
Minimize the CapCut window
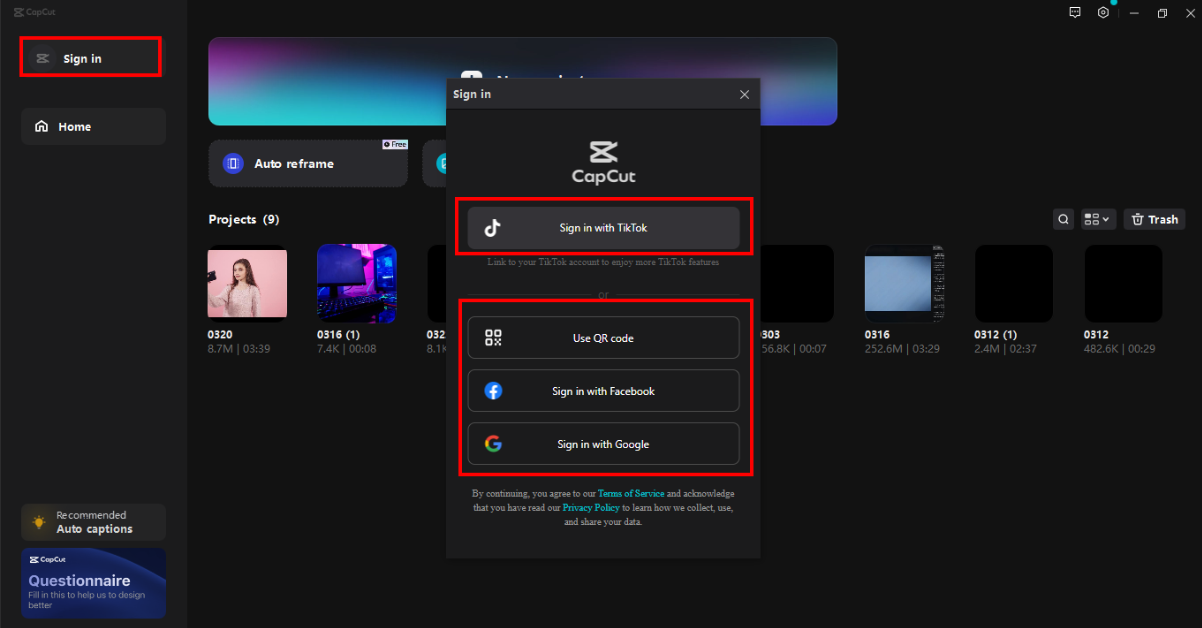[x=1133, y=13]
